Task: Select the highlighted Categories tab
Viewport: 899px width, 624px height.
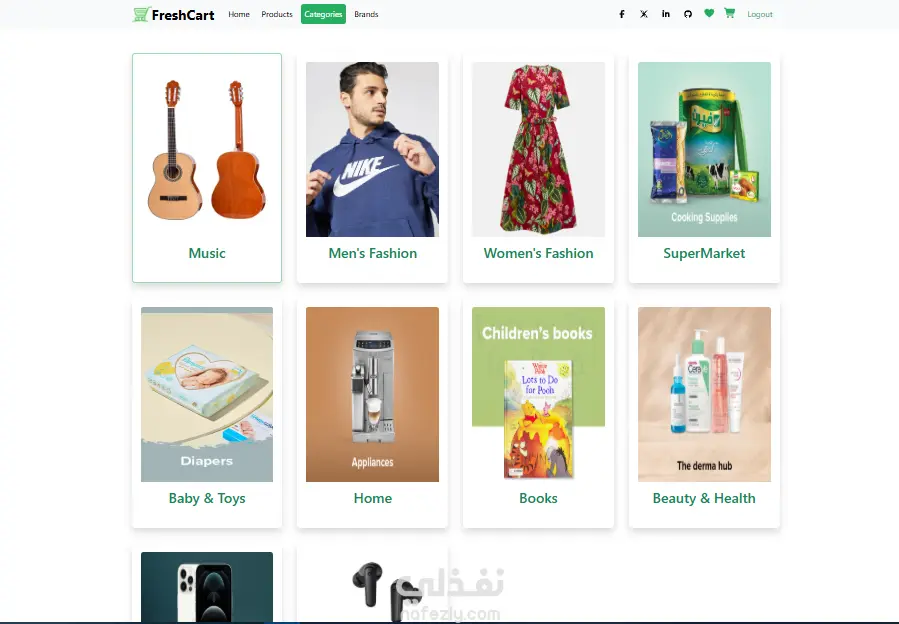Action: [323, 14]
